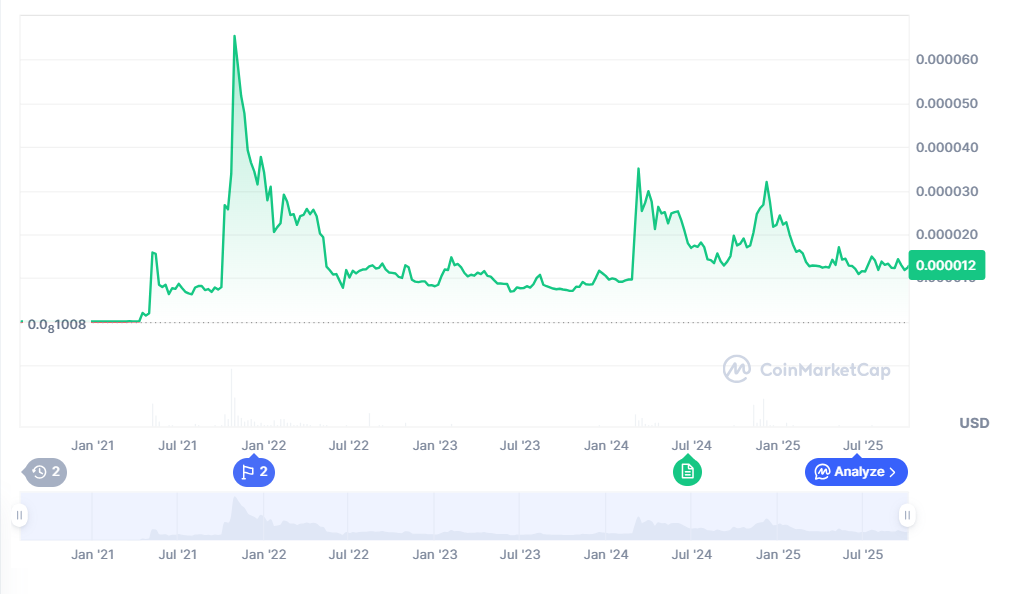This screenshot has width=1026, height=594.
Task: Click the Jul '24 label on the main axis
Action: pos(691,445)
